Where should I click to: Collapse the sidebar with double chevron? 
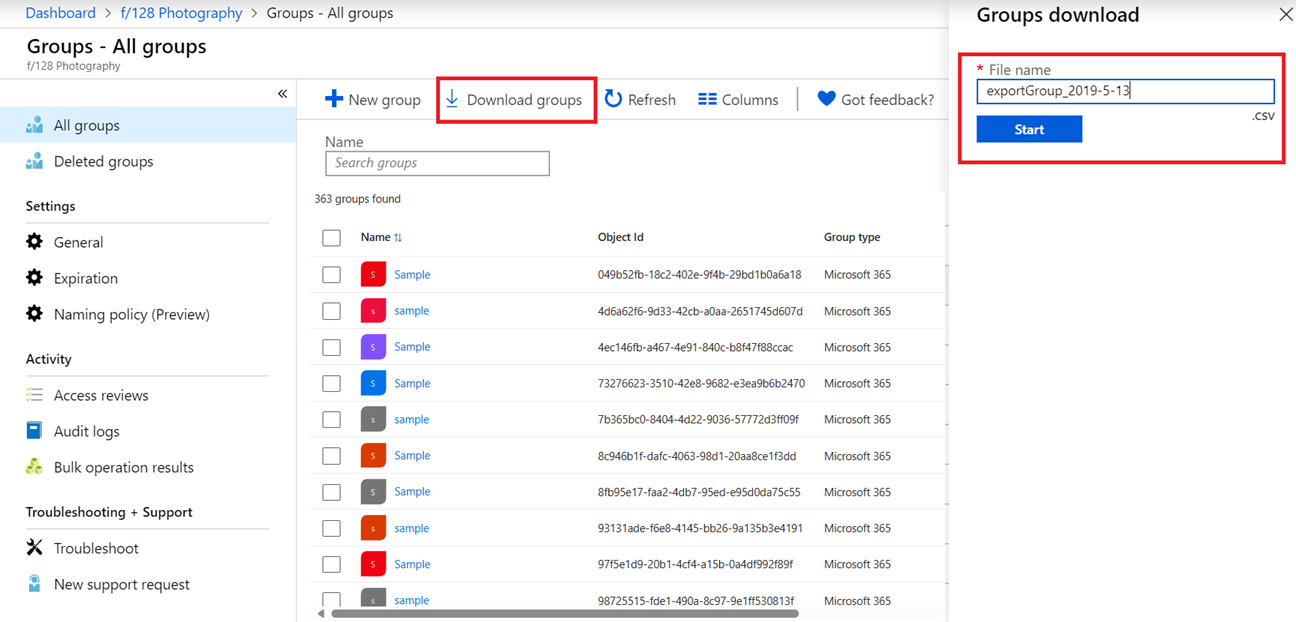[x=282, y=94]
